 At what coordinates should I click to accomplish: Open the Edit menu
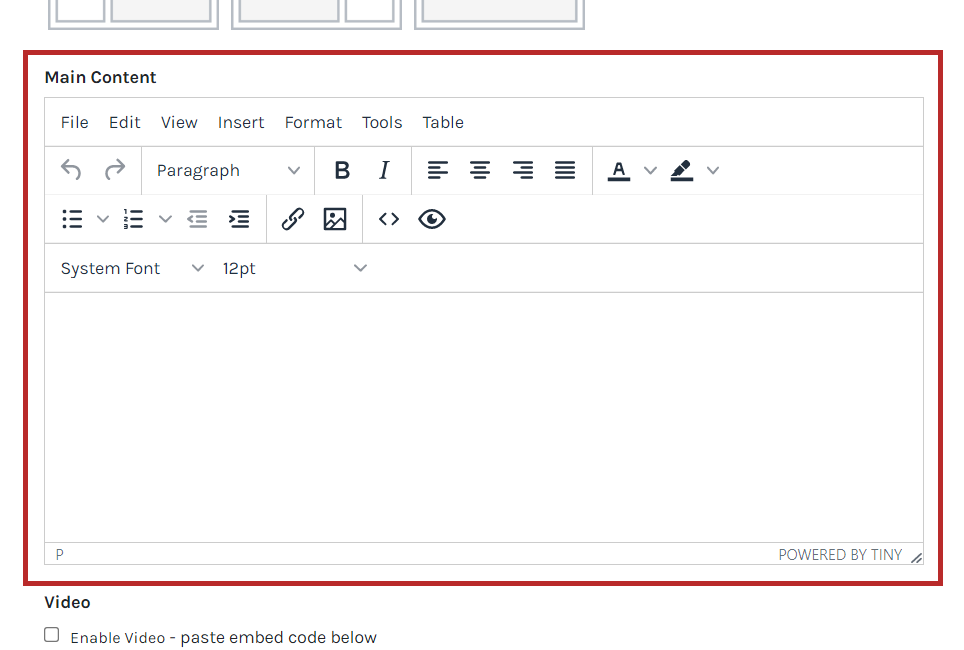click(125, 122)
